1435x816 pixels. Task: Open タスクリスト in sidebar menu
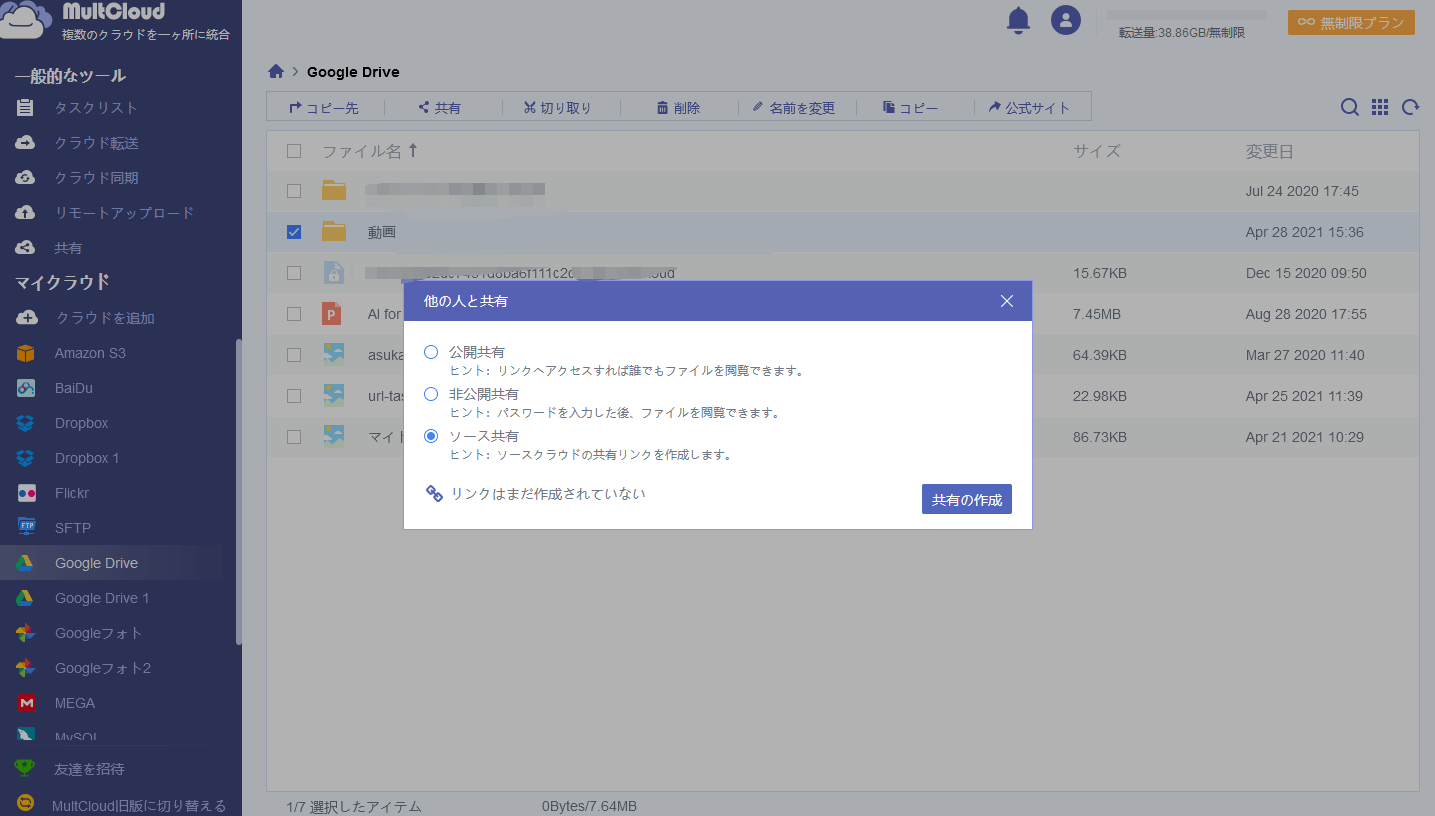(96, 108)
